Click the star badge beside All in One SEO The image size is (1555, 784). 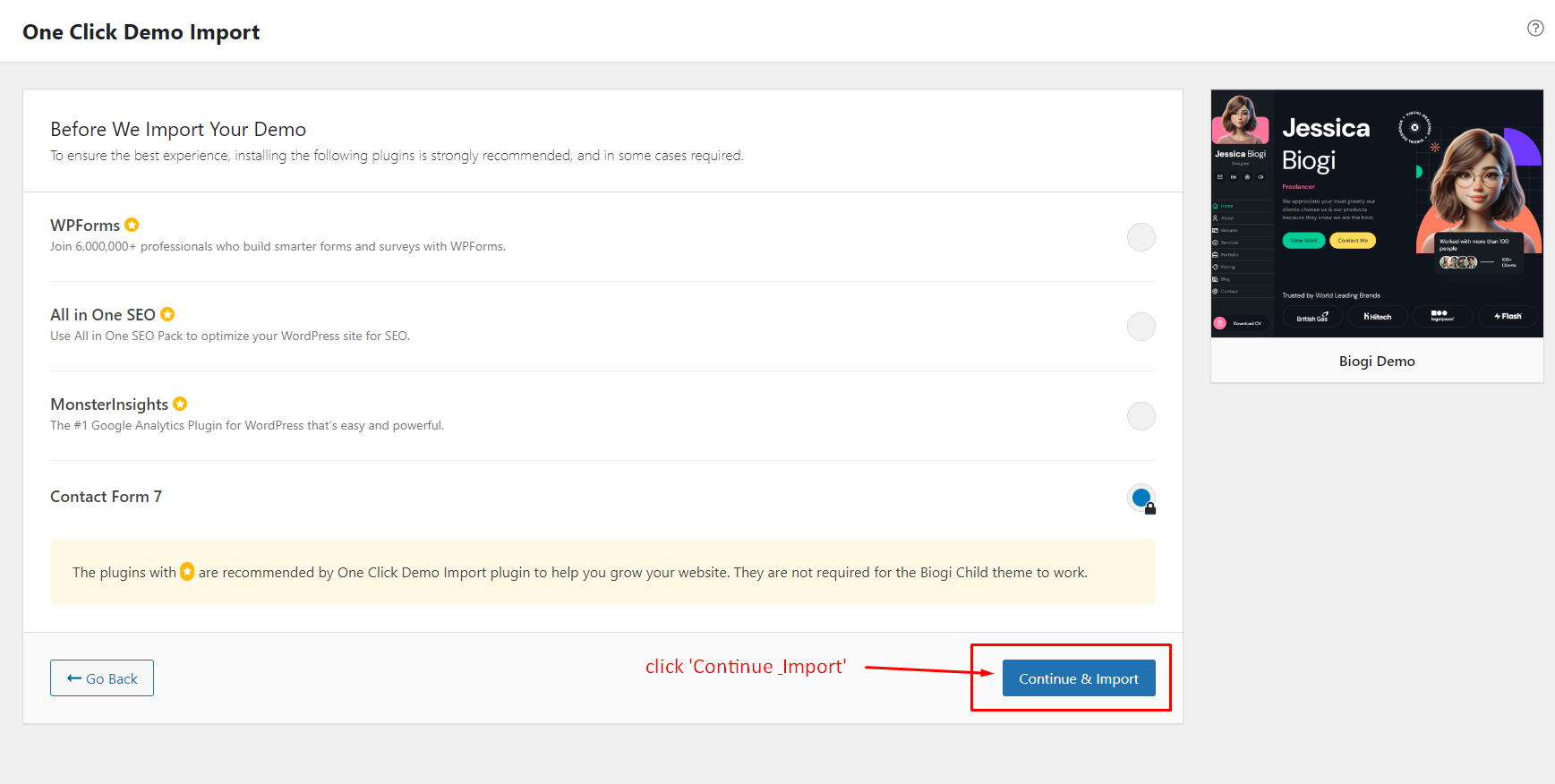click(167, 314)
